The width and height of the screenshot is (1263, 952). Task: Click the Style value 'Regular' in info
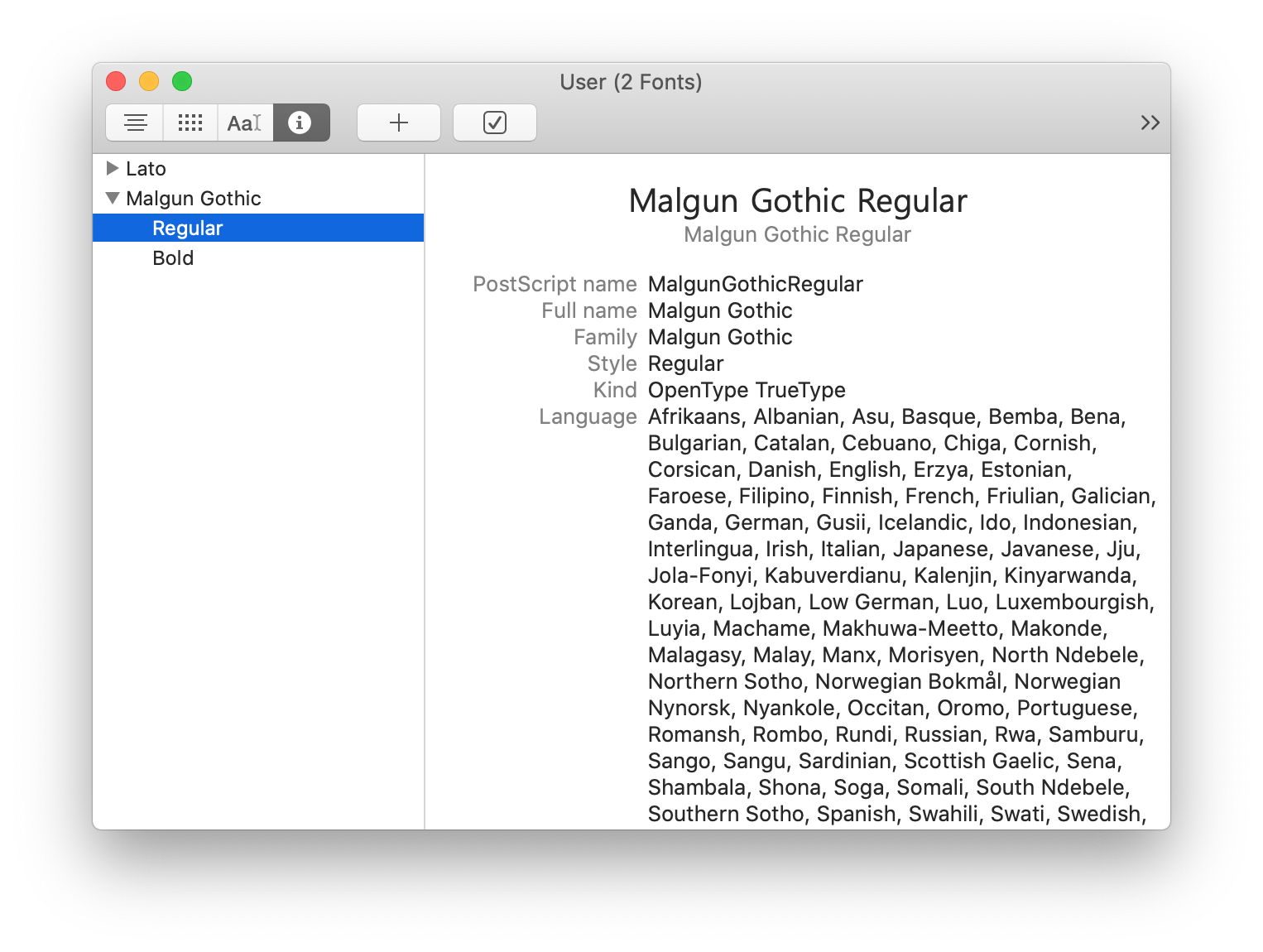(685, 363)
